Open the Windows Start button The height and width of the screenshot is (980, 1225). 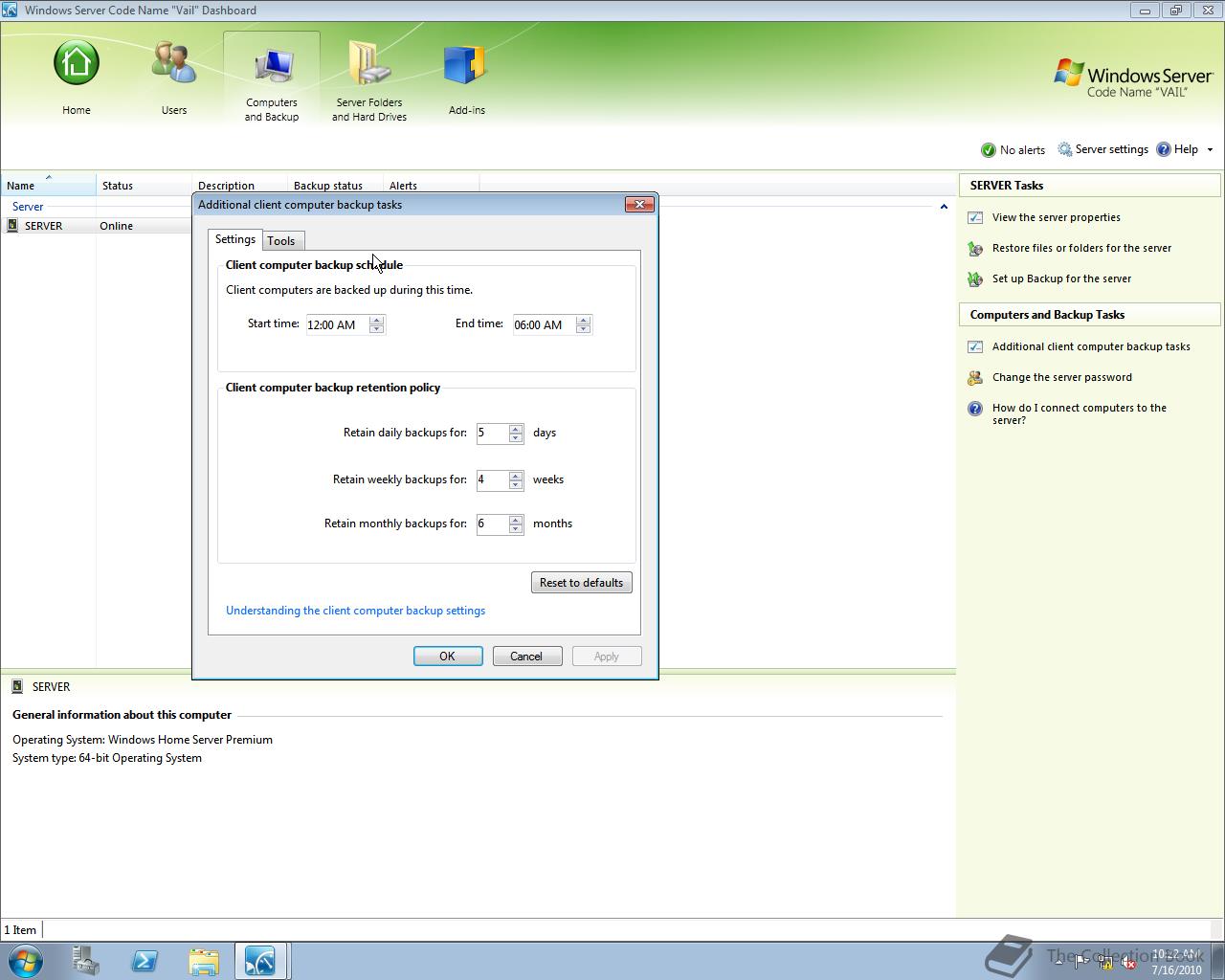pyautogui.click(x=26, y=961)
